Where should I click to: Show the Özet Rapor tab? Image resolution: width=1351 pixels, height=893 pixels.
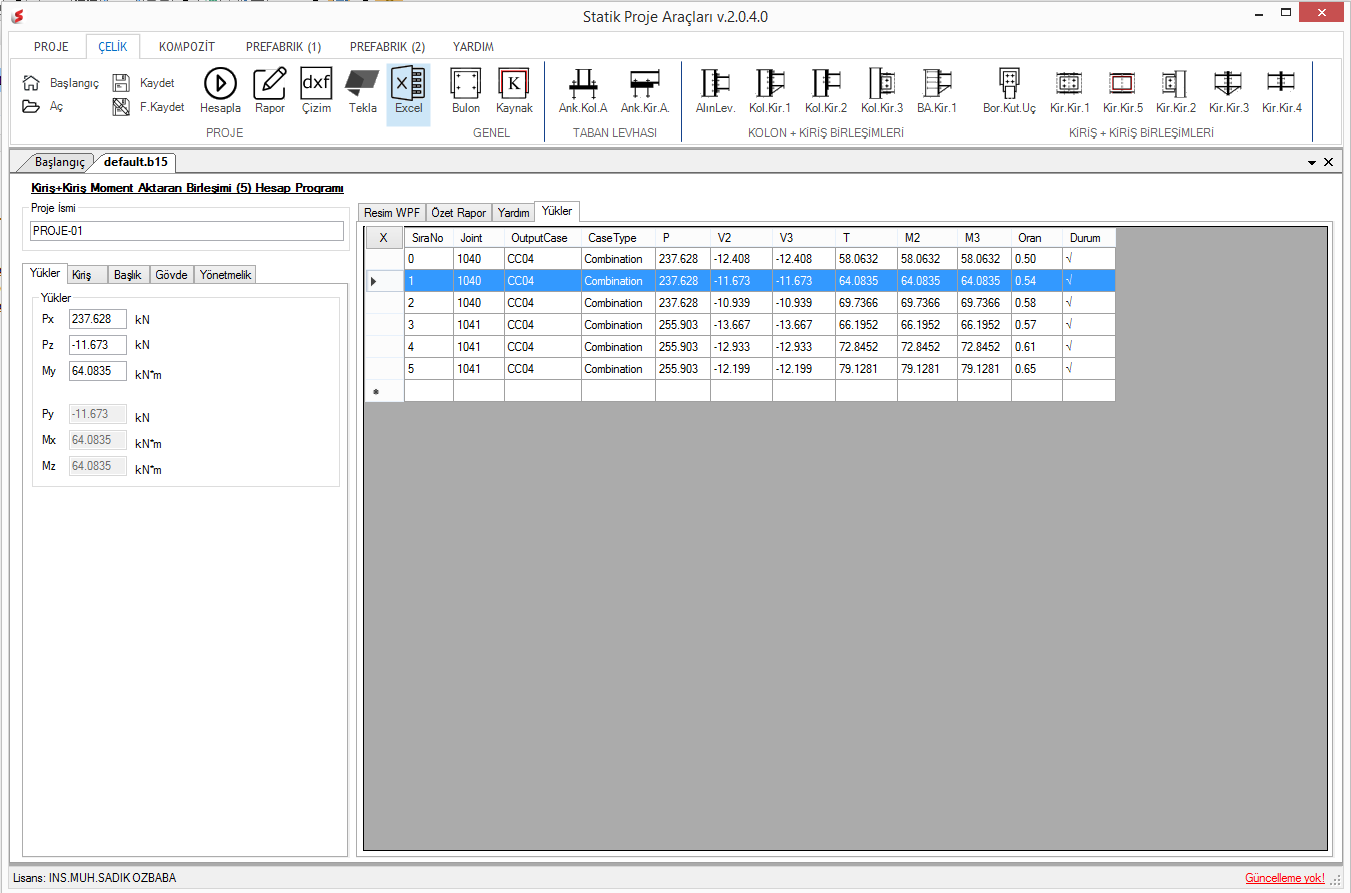(459, 213)
